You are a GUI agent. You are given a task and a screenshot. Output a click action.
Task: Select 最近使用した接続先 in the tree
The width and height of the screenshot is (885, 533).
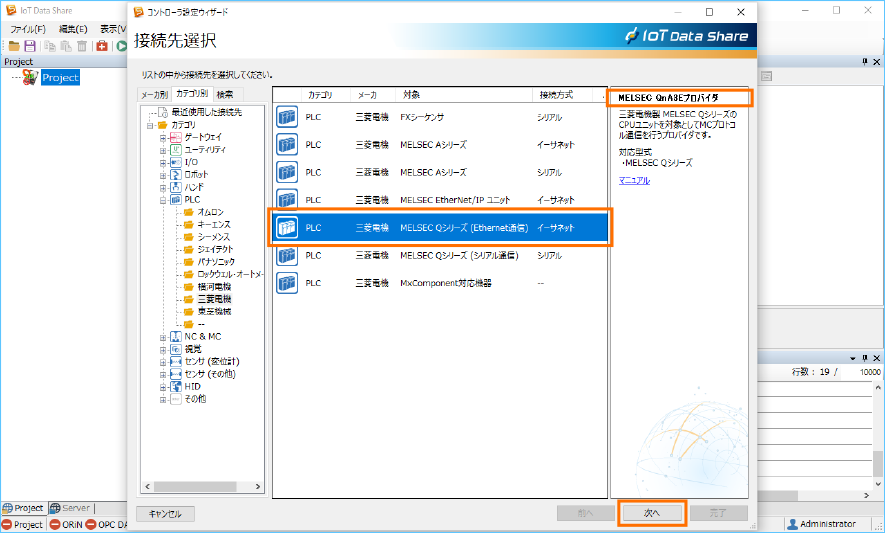click(207, 112)
